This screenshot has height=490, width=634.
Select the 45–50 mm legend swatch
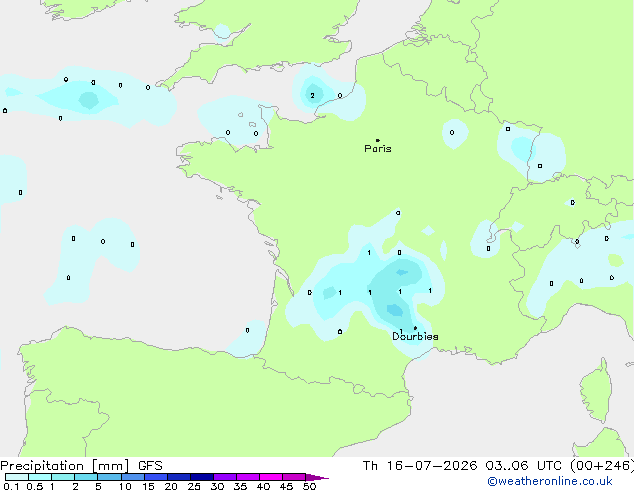(x=294, y=477)
